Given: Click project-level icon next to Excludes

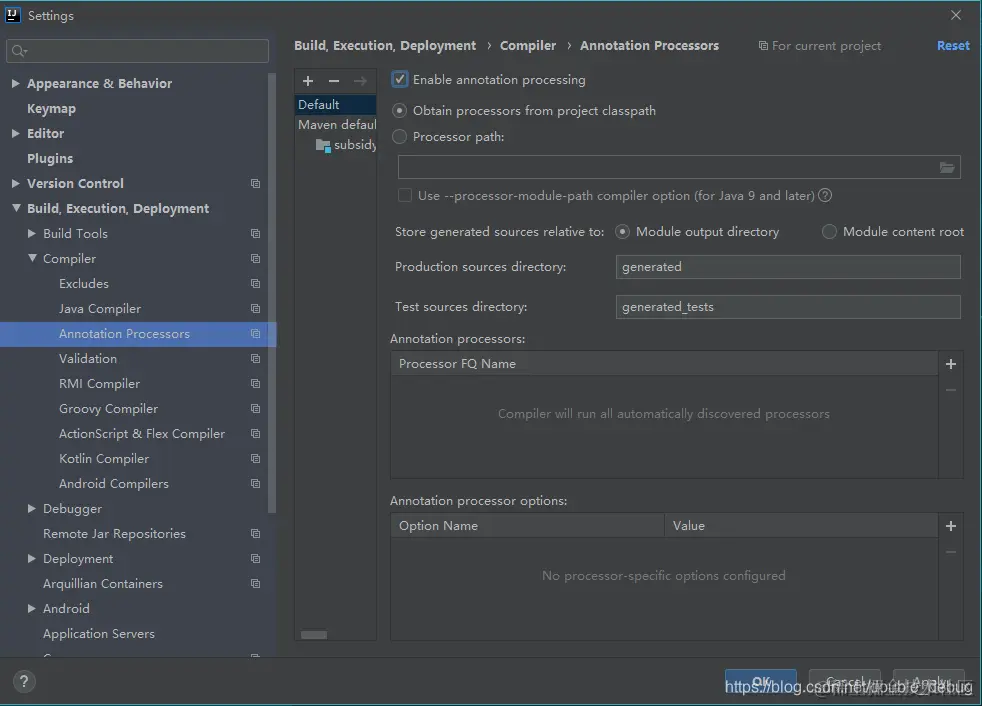Looking at the screenshot, I should coord(256,284).
